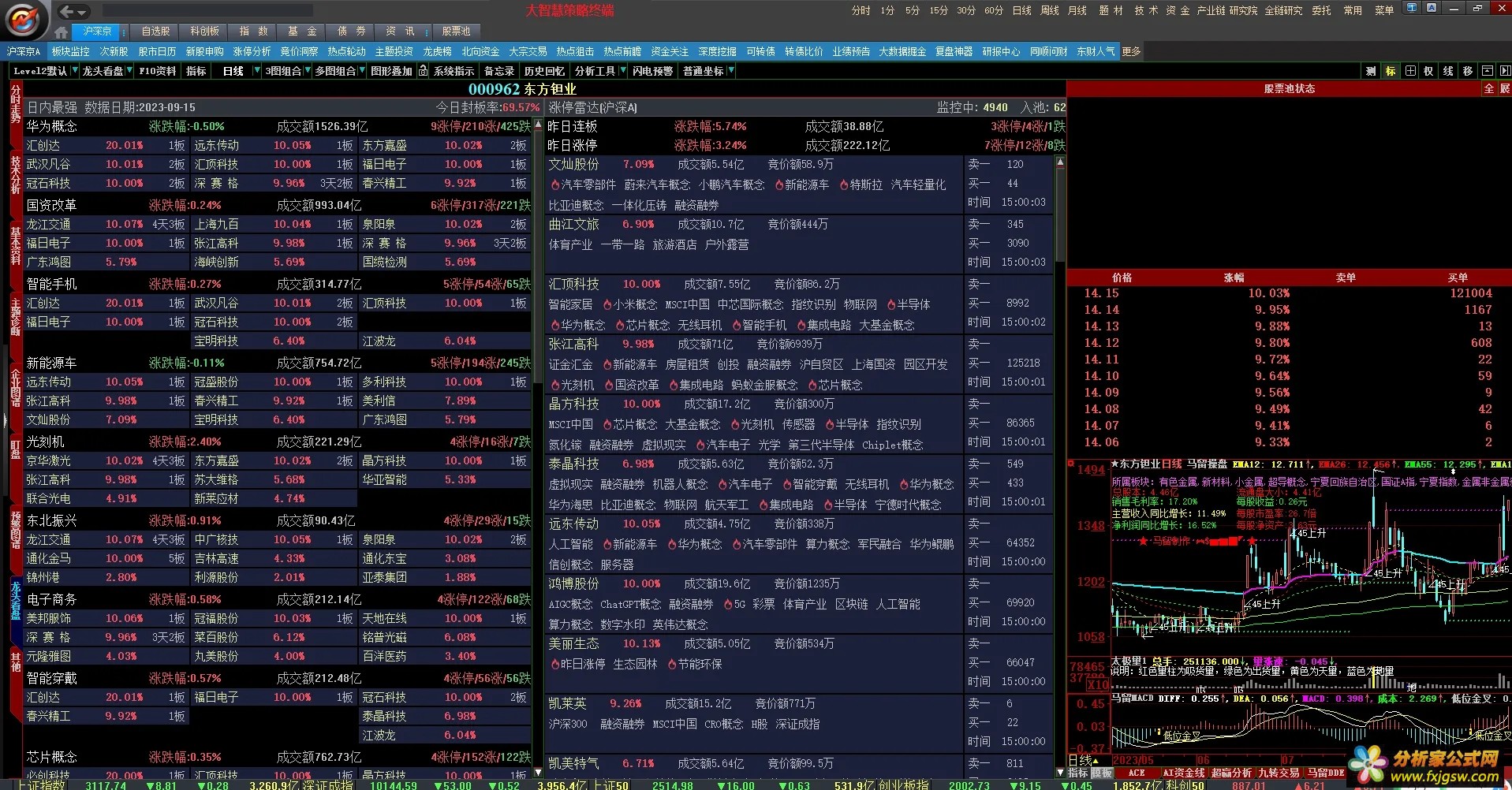Toggle the yellow 标 marker icon
The height and width of the screenshot is (790, 1512).
point(1391,71)
